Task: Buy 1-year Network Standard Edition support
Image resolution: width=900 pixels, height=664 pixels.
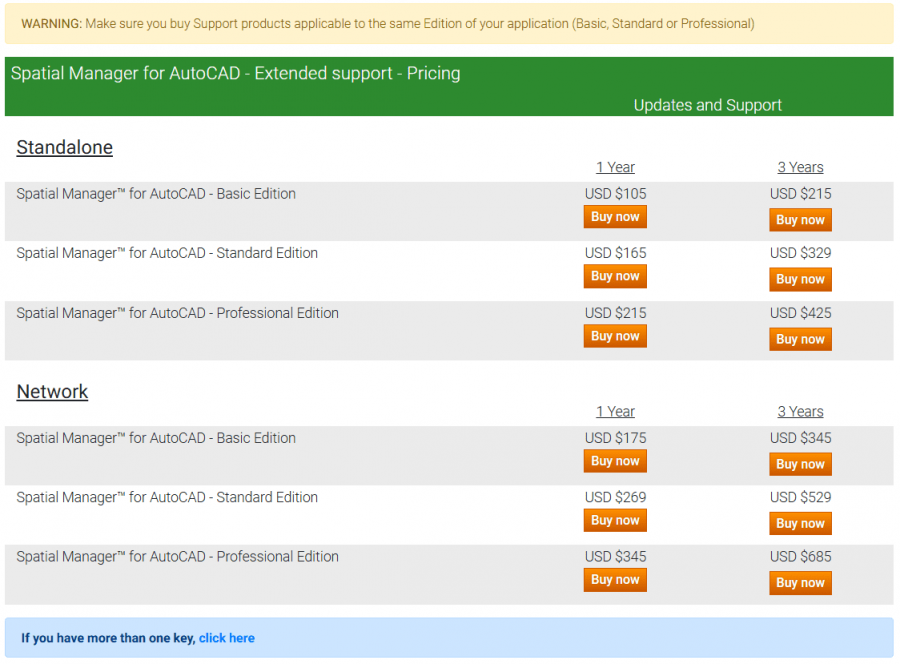Action: [614, 520]
